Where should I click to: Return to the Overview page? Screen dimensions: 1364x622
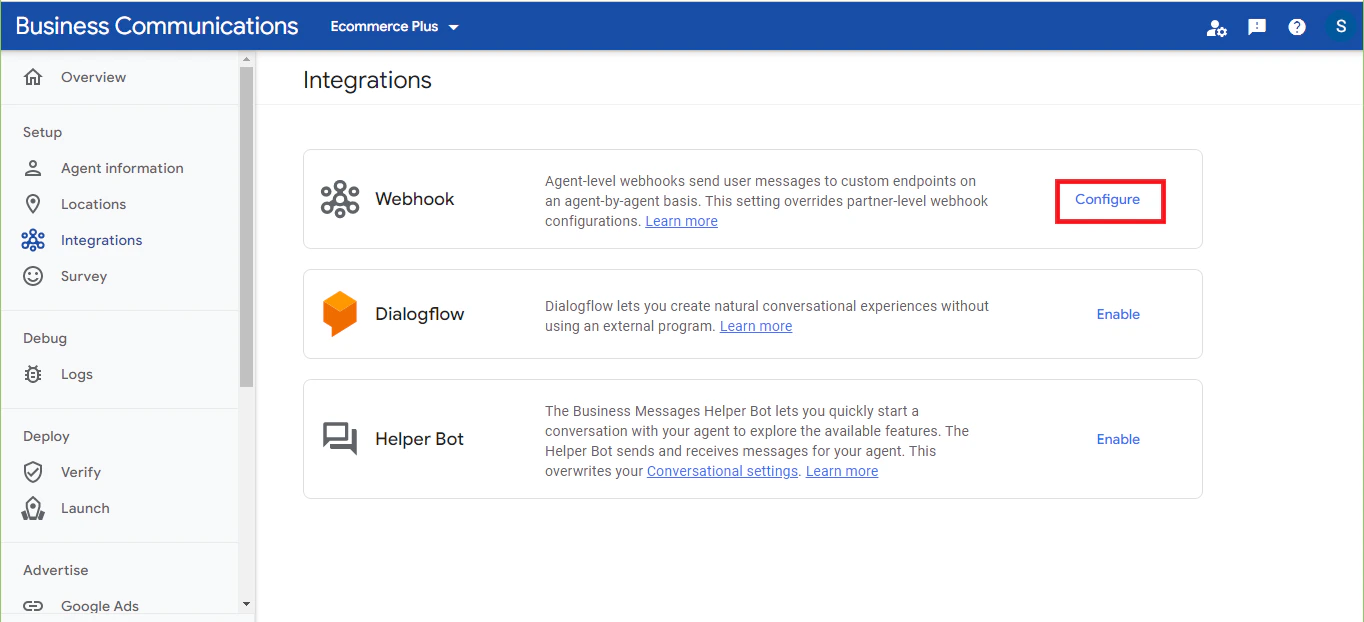(93, 77)
